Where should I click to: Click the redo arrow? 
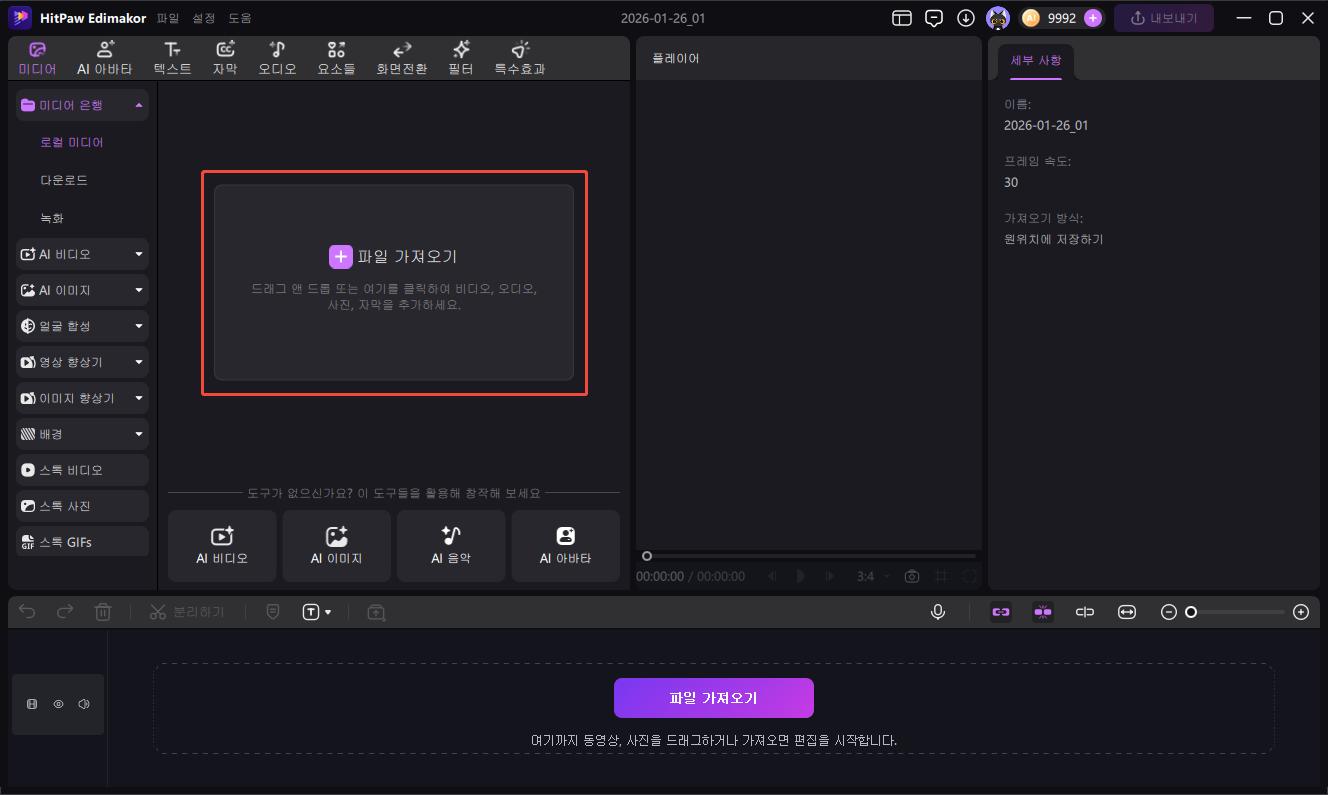[x=65, y=612]
